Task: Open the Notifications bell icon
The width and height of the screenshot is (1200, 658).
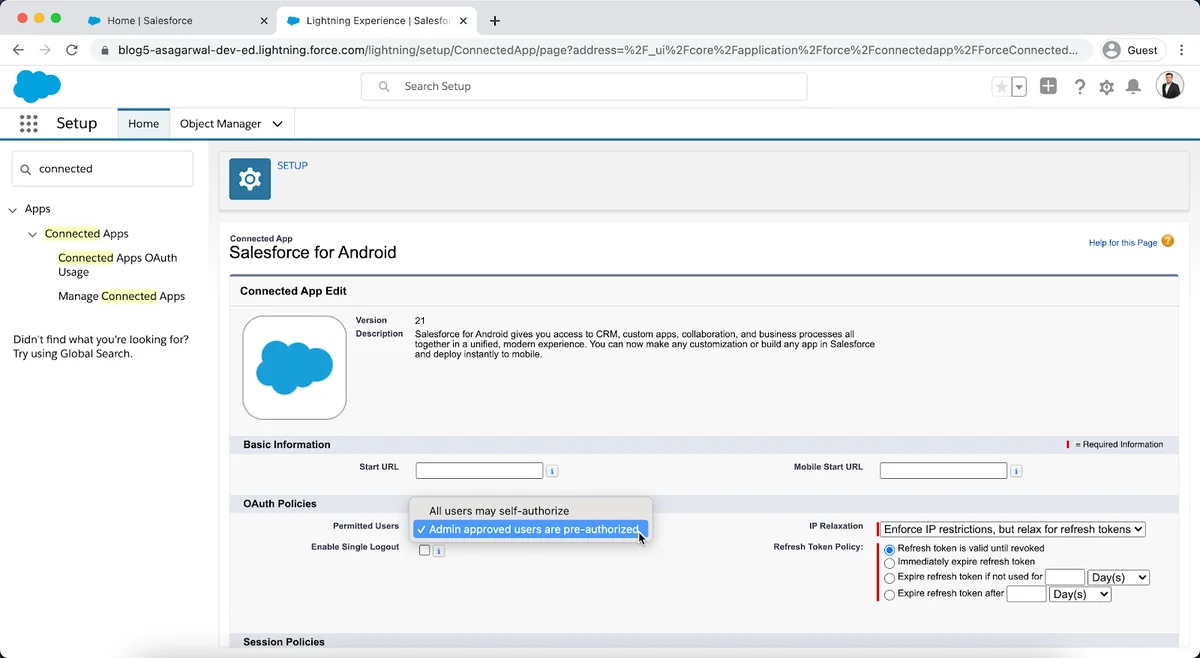Action: click(1133, 87)
